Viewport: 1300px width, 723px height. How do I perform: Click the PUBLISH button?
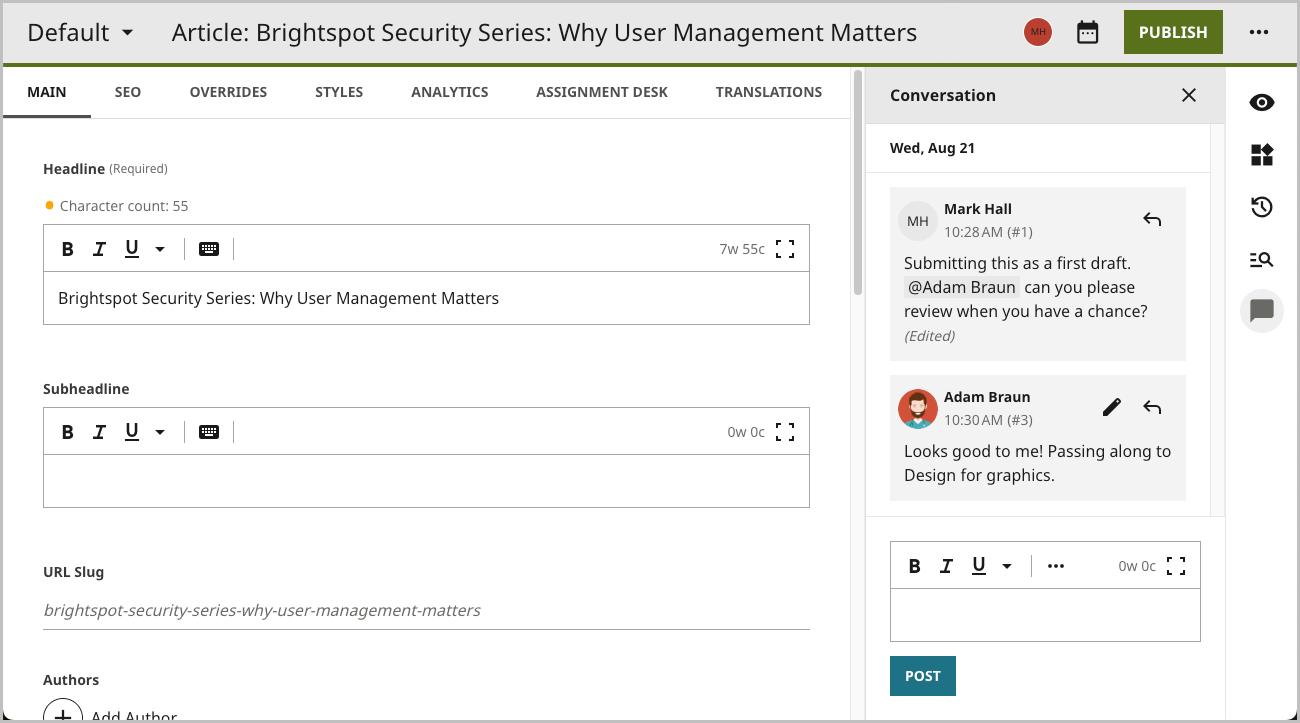click(1173, 32)
